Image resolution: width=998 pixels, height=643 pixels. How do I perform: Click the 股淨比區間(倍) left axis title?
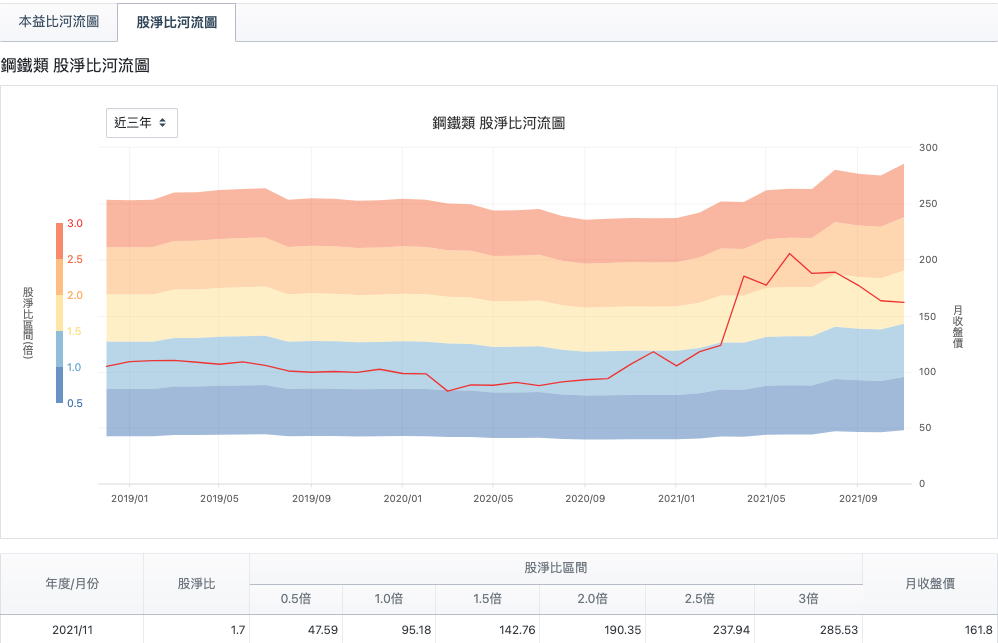pos(28,323)
